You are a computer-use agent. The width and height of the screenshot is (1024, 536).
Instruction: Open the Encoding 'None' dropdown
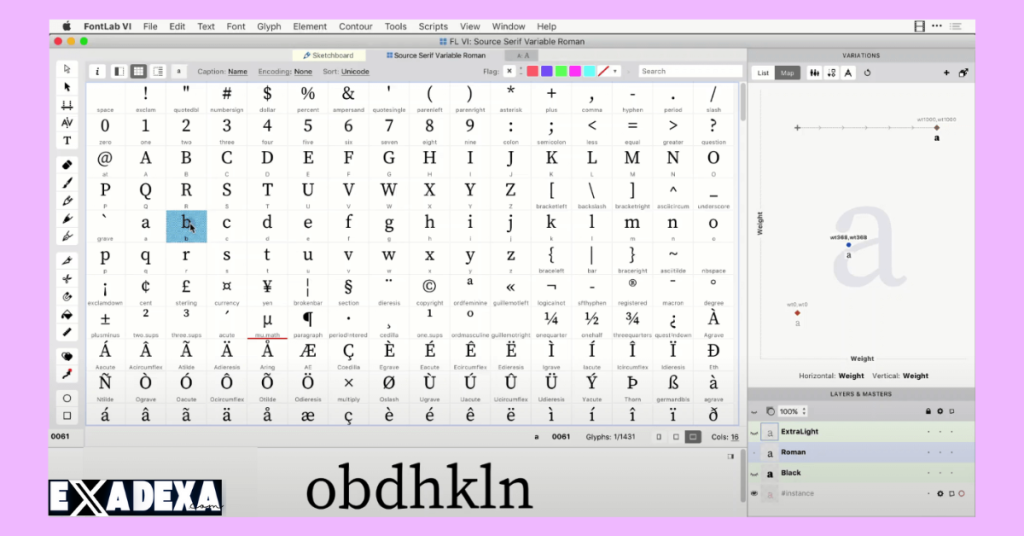point(303,72)
